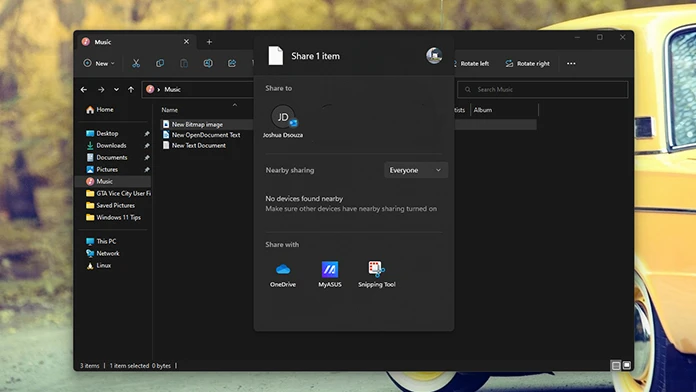Open Windows 11 Tips folder
The height and width of the screenshot is (392, 696).
point(114,217)
